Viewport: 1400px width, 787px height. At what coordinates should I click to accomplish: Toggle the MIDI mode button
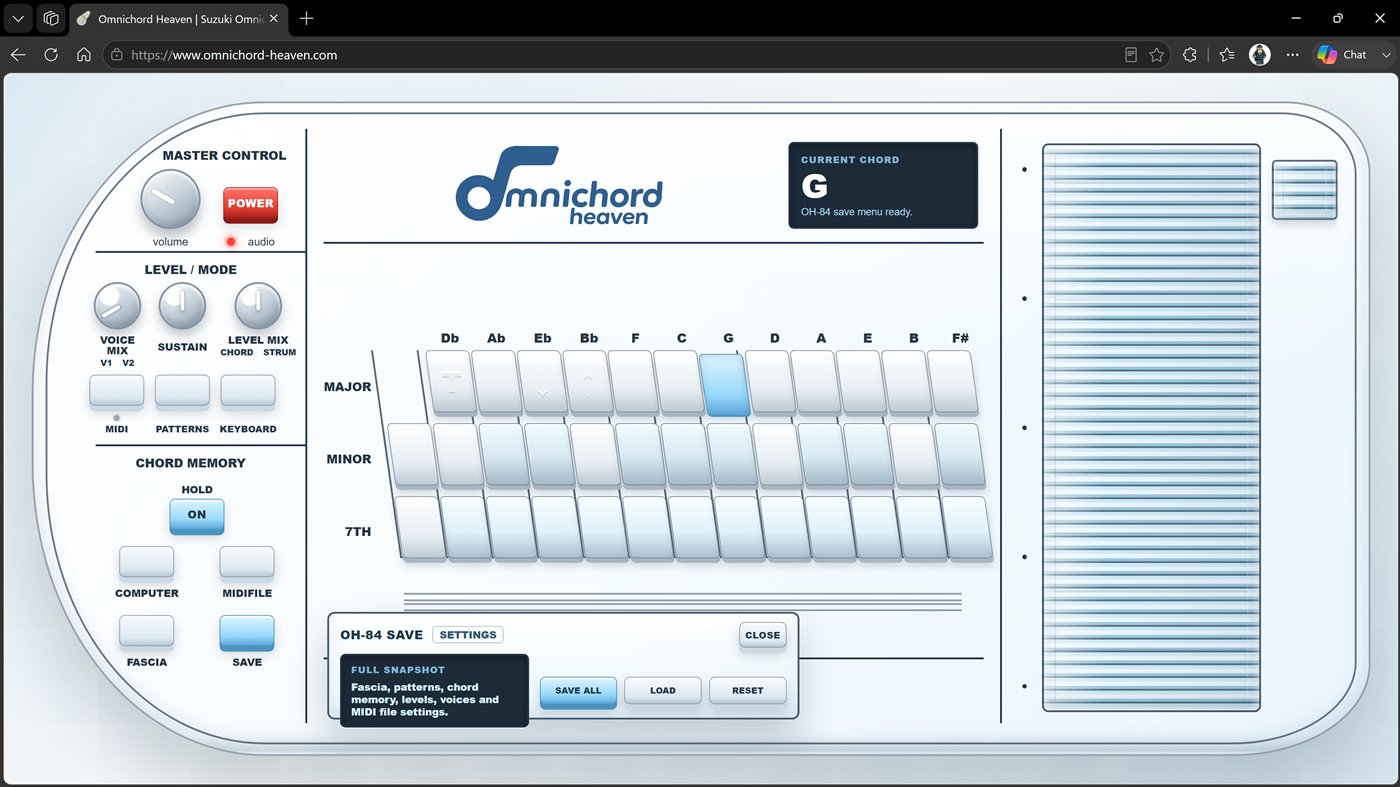tap(117, 392)
